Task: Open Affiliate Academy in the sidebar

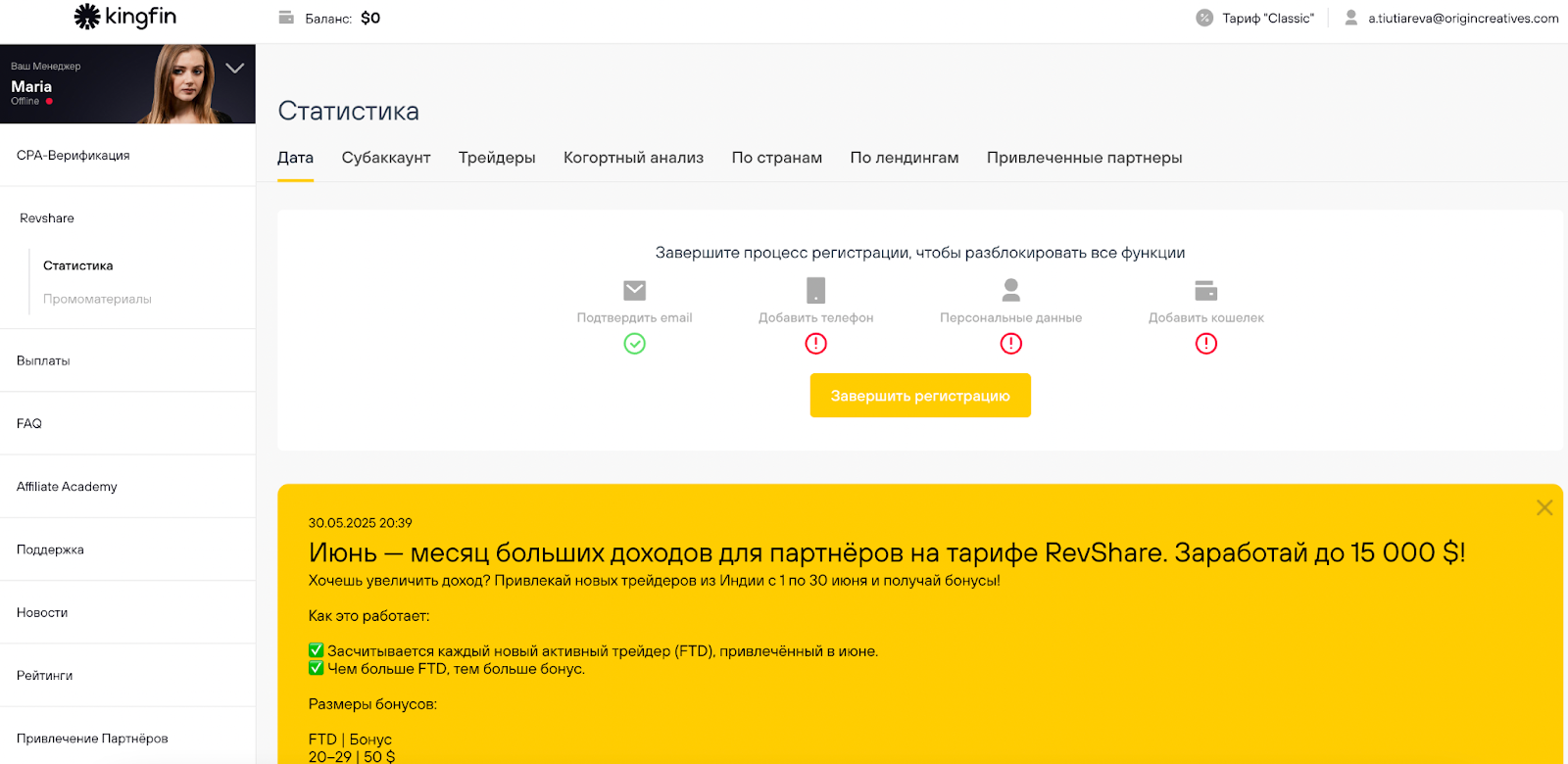Action: pyautogui.click(x=127, y=487)
